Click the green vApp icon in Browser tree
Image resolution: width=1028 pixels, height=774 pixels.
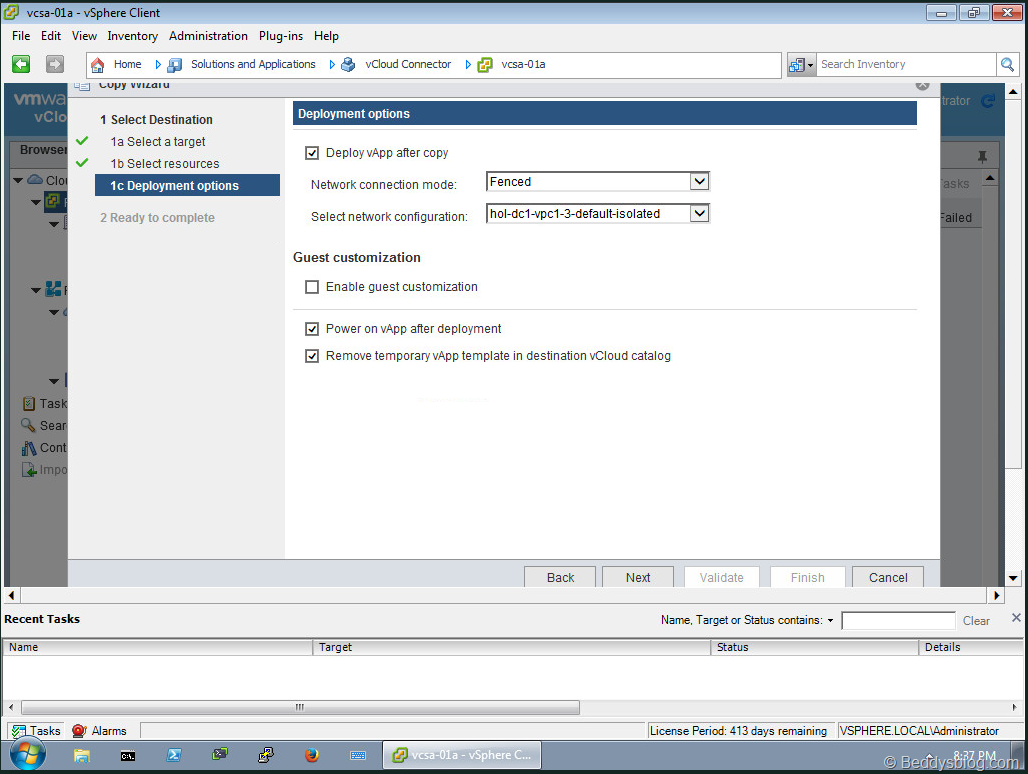coord(52,201)
